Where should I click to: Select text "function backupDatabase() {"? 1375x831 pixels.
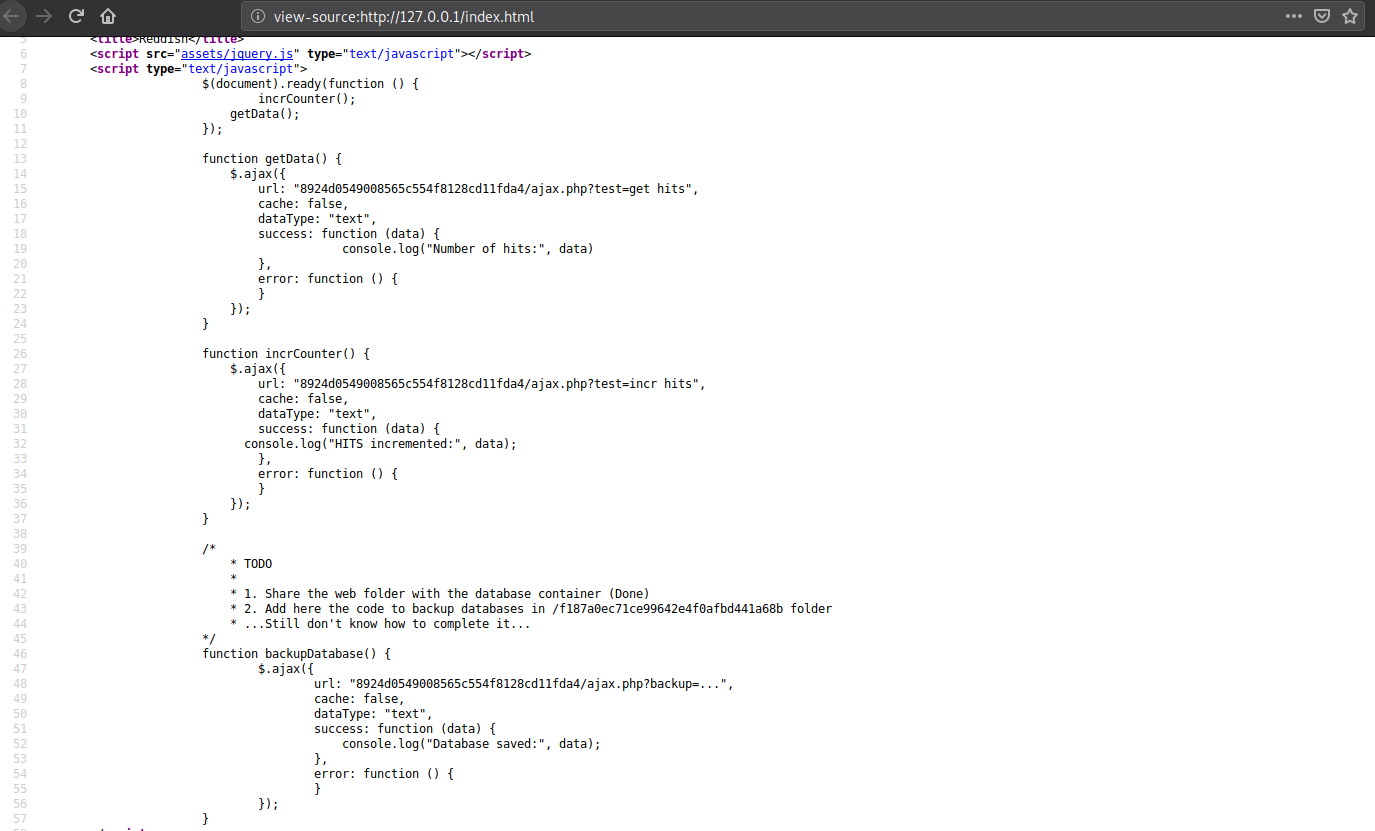coord(296,654)
